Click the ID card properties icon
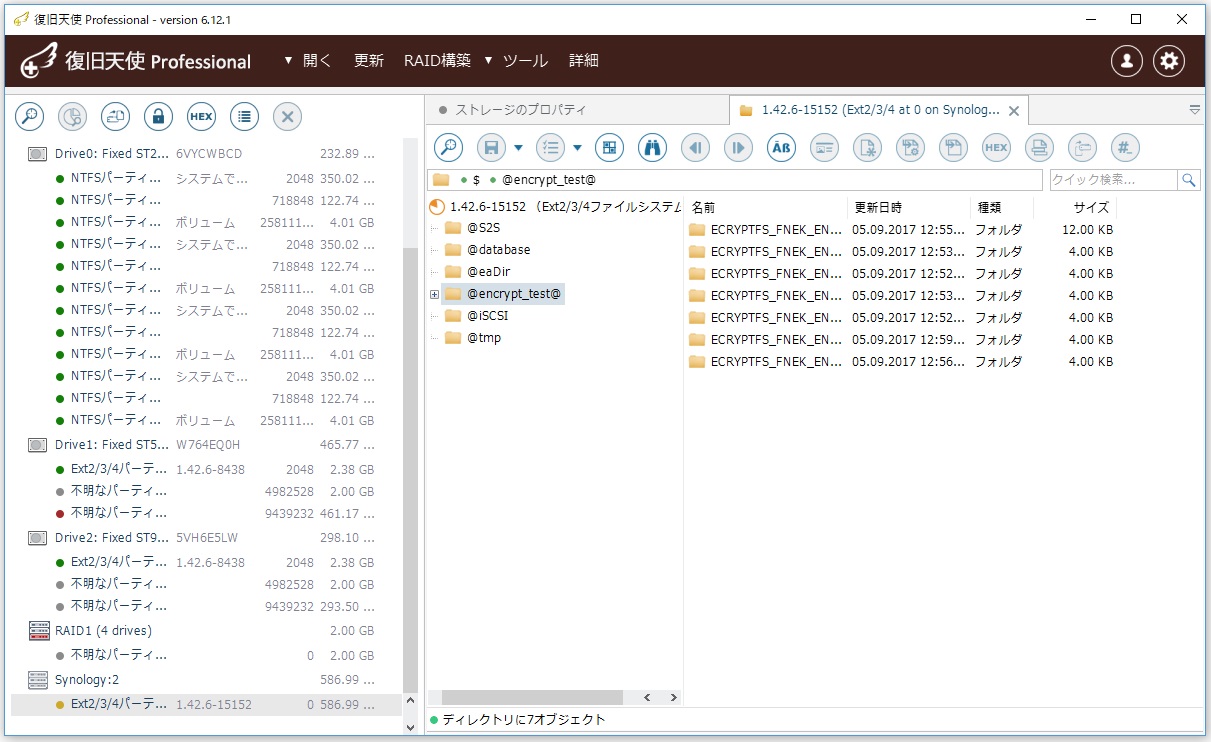This screenshot has height=742, width=1211. pos(824,148)
